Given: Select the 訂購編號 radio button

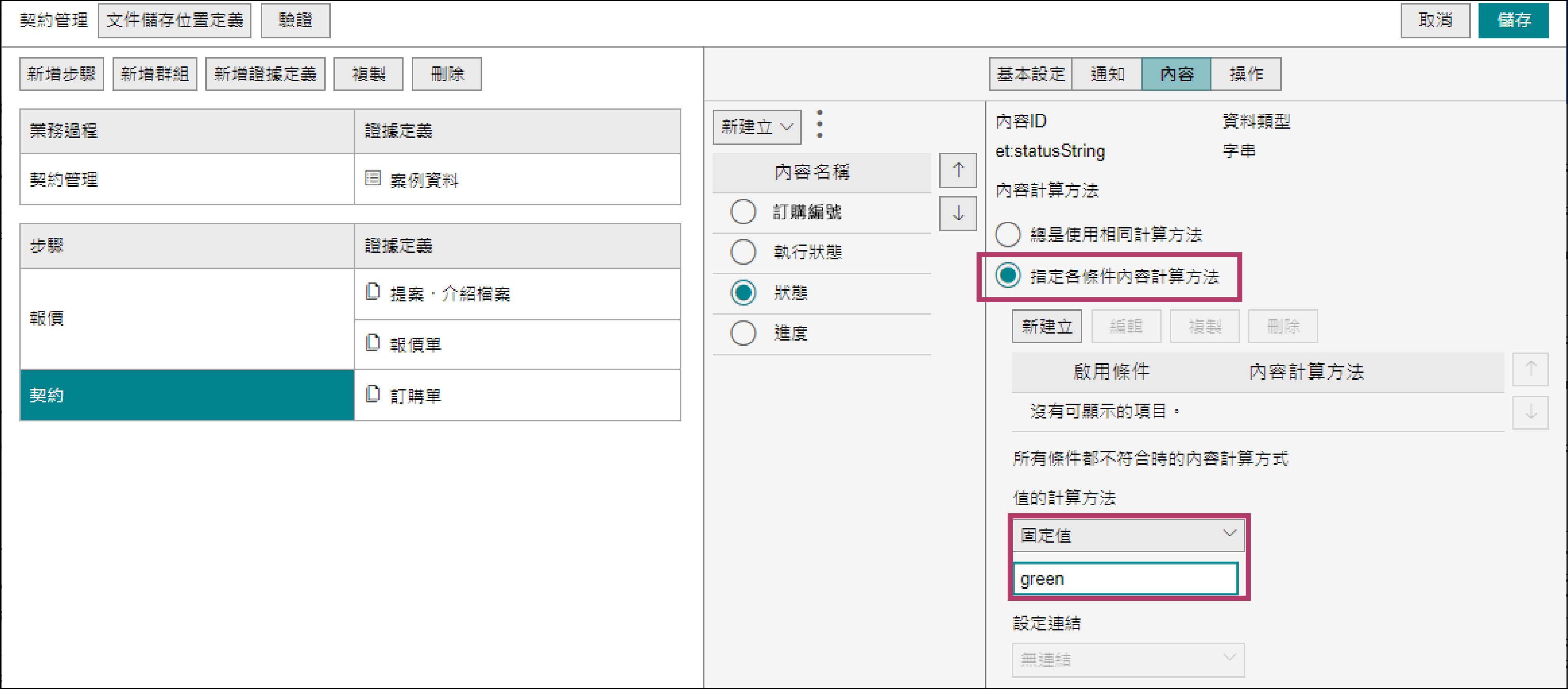Looking at the screenshot, I should (x=743, y=212).
